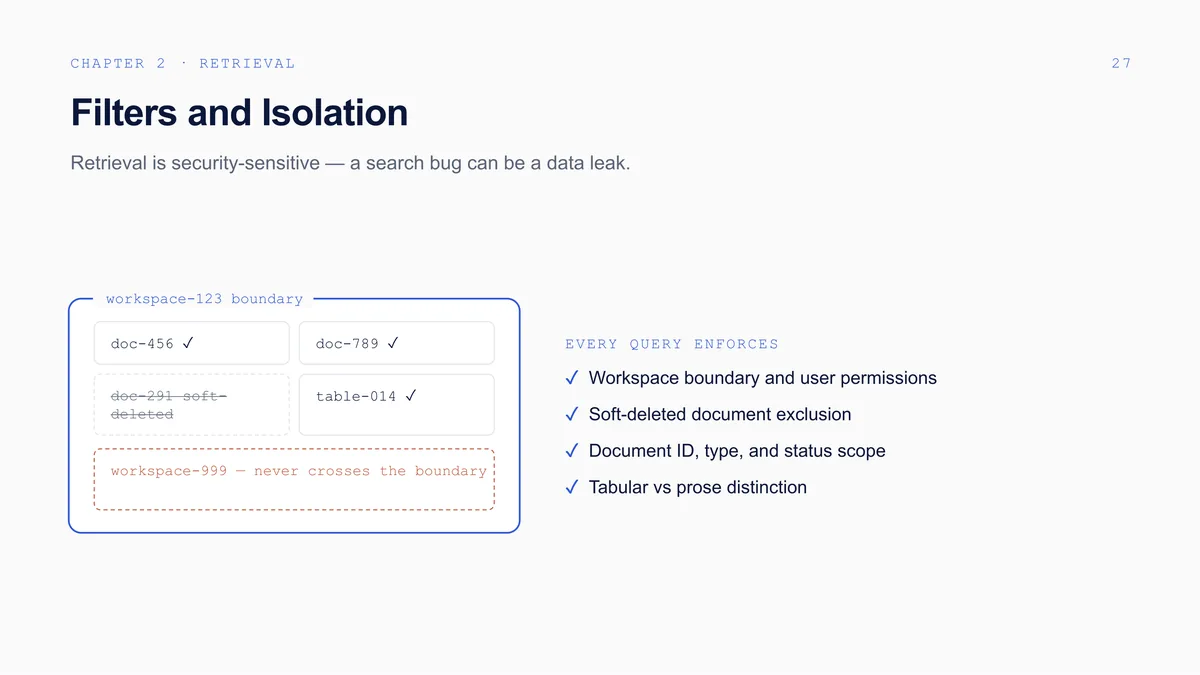Click the workspace-999 never crosses boundary box
This screenshot has width=1200, height=675.
click(x=294, y=480)
